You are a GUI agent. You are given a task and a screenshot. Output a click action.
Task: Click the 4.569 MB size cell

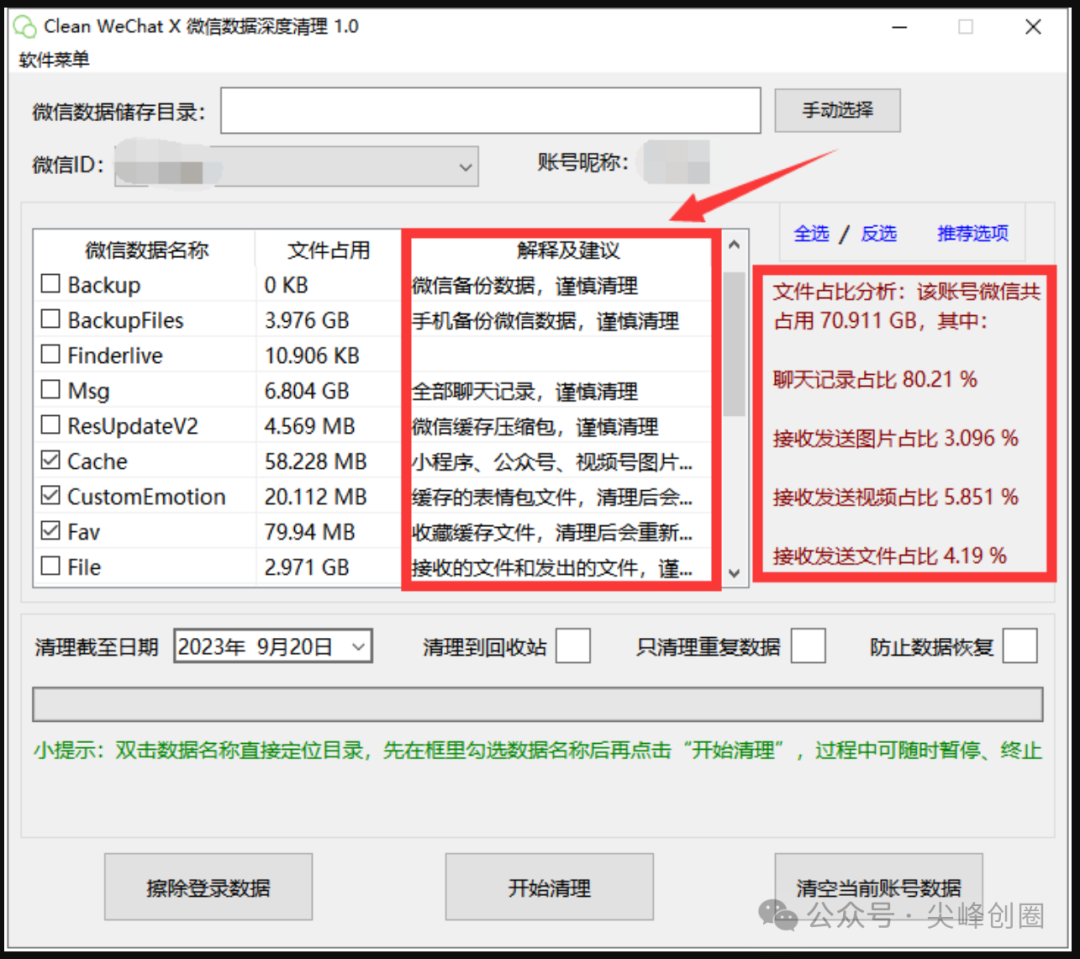tap(310, 426)
